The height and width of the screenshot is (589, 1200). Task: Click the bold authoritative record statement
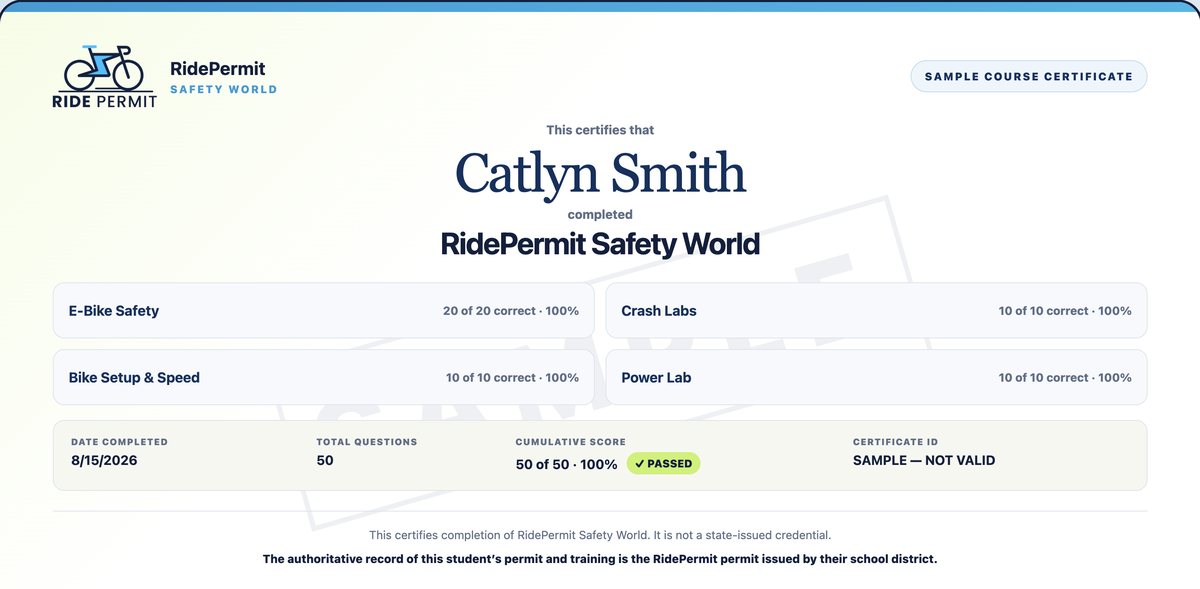[x=600, y=559]
